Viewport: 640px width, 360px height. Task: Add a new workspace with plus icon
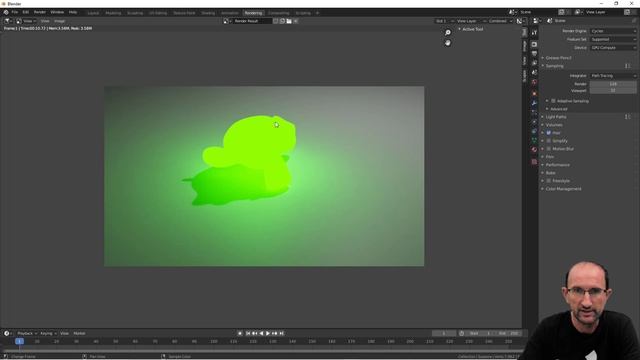coord(318,13)
